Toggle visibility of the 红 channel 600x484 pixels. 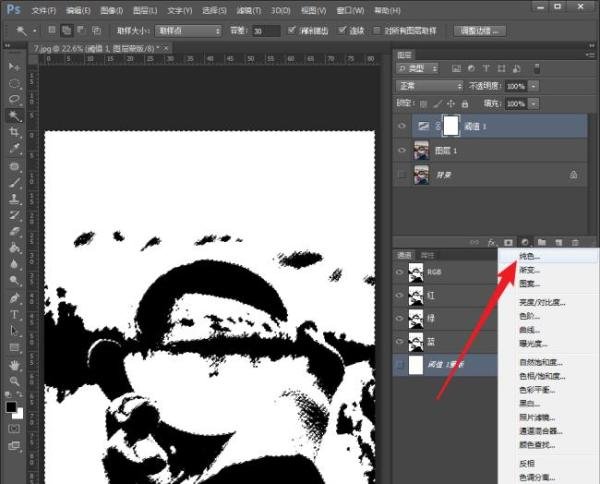[400, 295]
